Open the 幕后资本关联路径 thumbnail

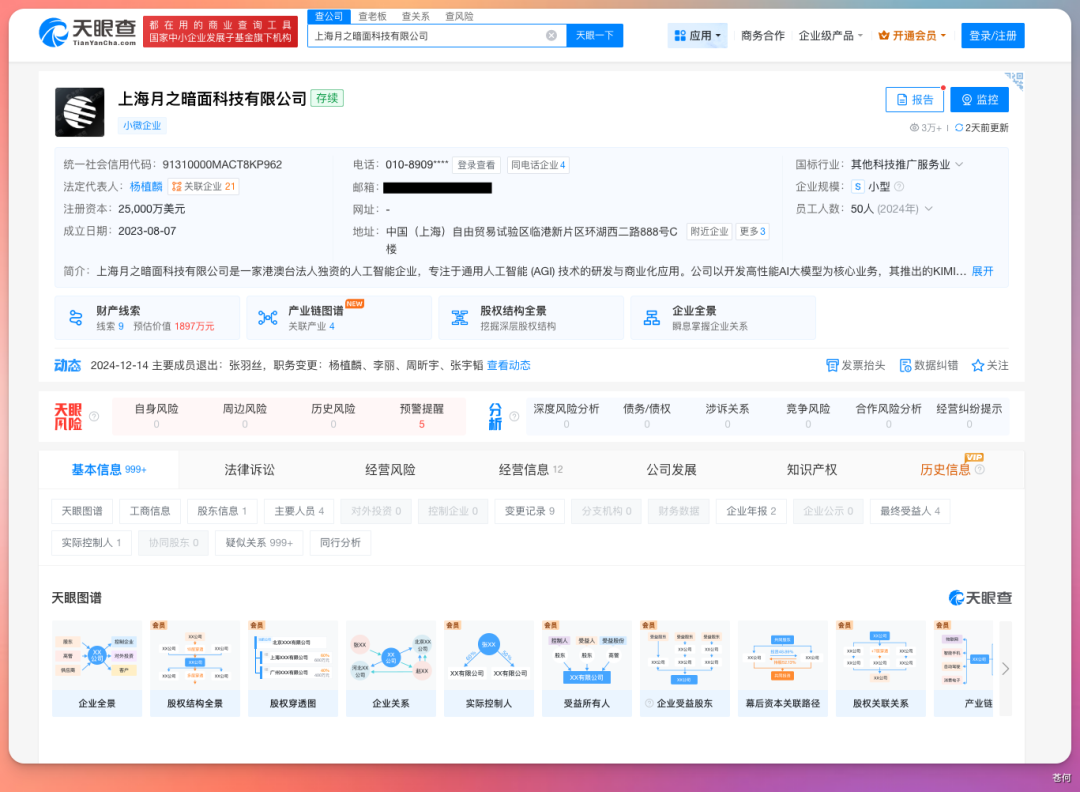tap(782, 669)
